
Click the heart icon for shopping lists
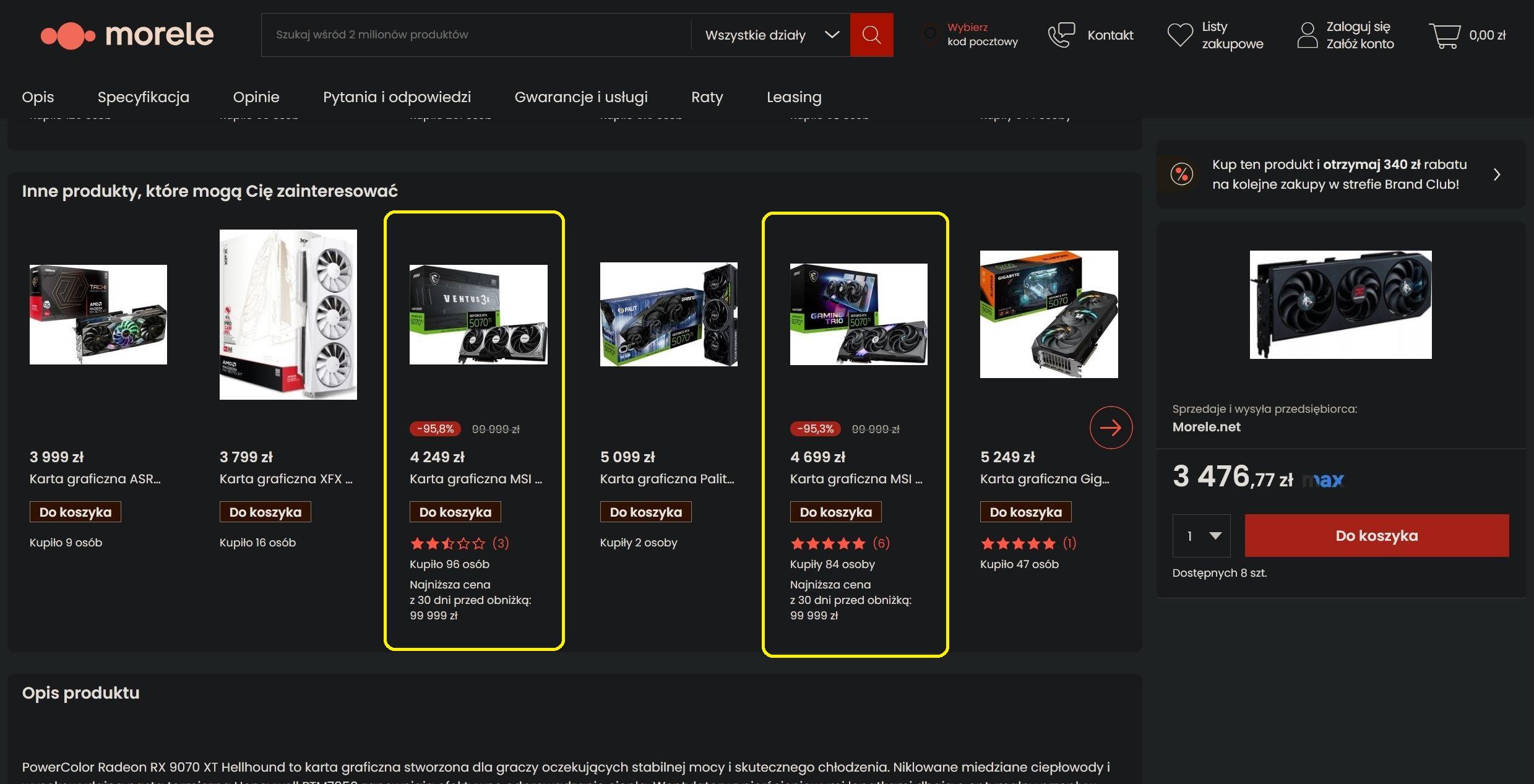tap(1179, 35)
